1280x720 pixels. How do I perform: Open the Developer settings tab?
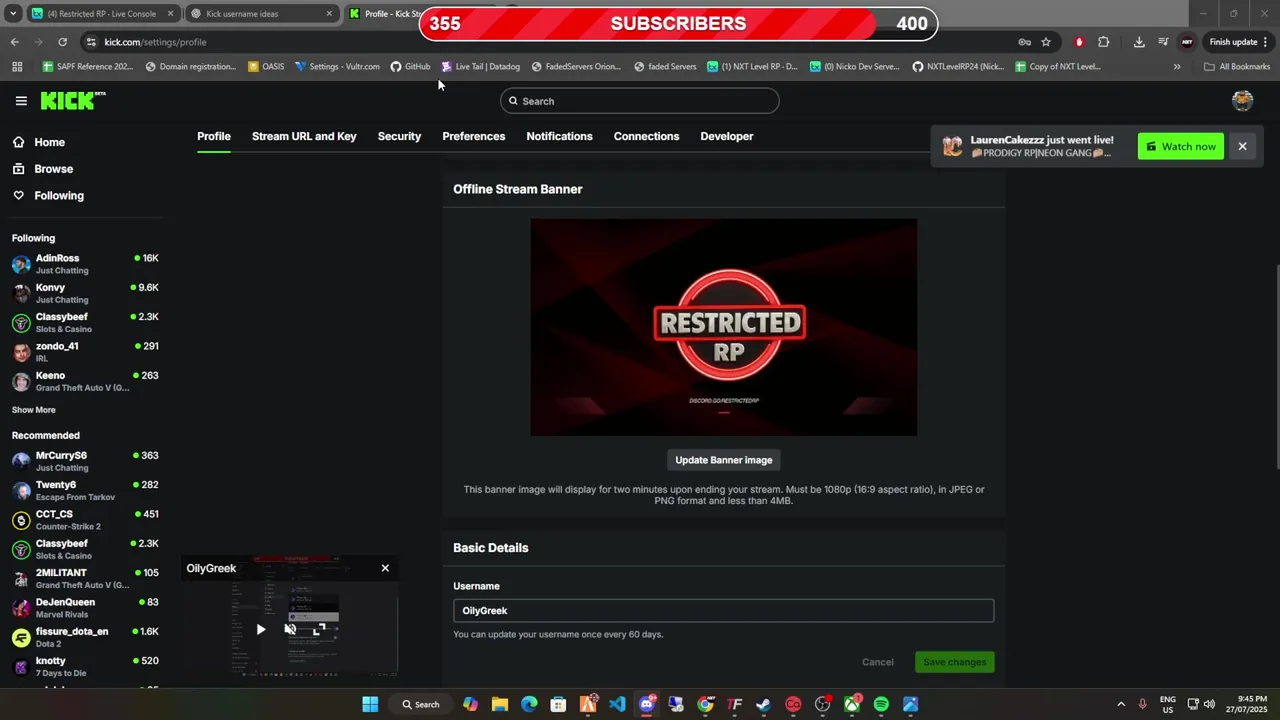pyautogui.click(x=727, y=136)
